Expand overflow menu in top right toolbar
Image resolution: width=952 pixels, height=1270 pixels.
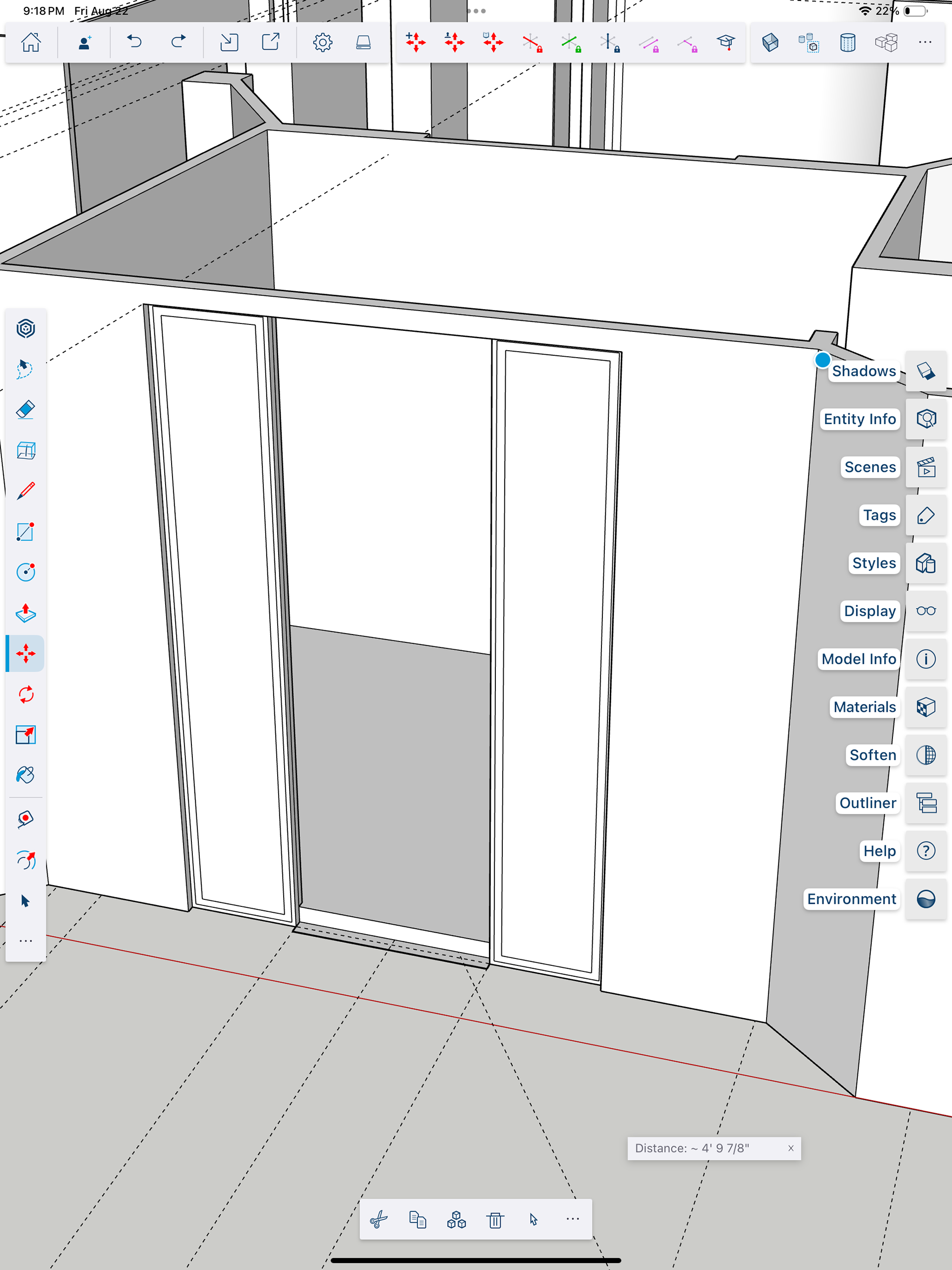point(925,42)
